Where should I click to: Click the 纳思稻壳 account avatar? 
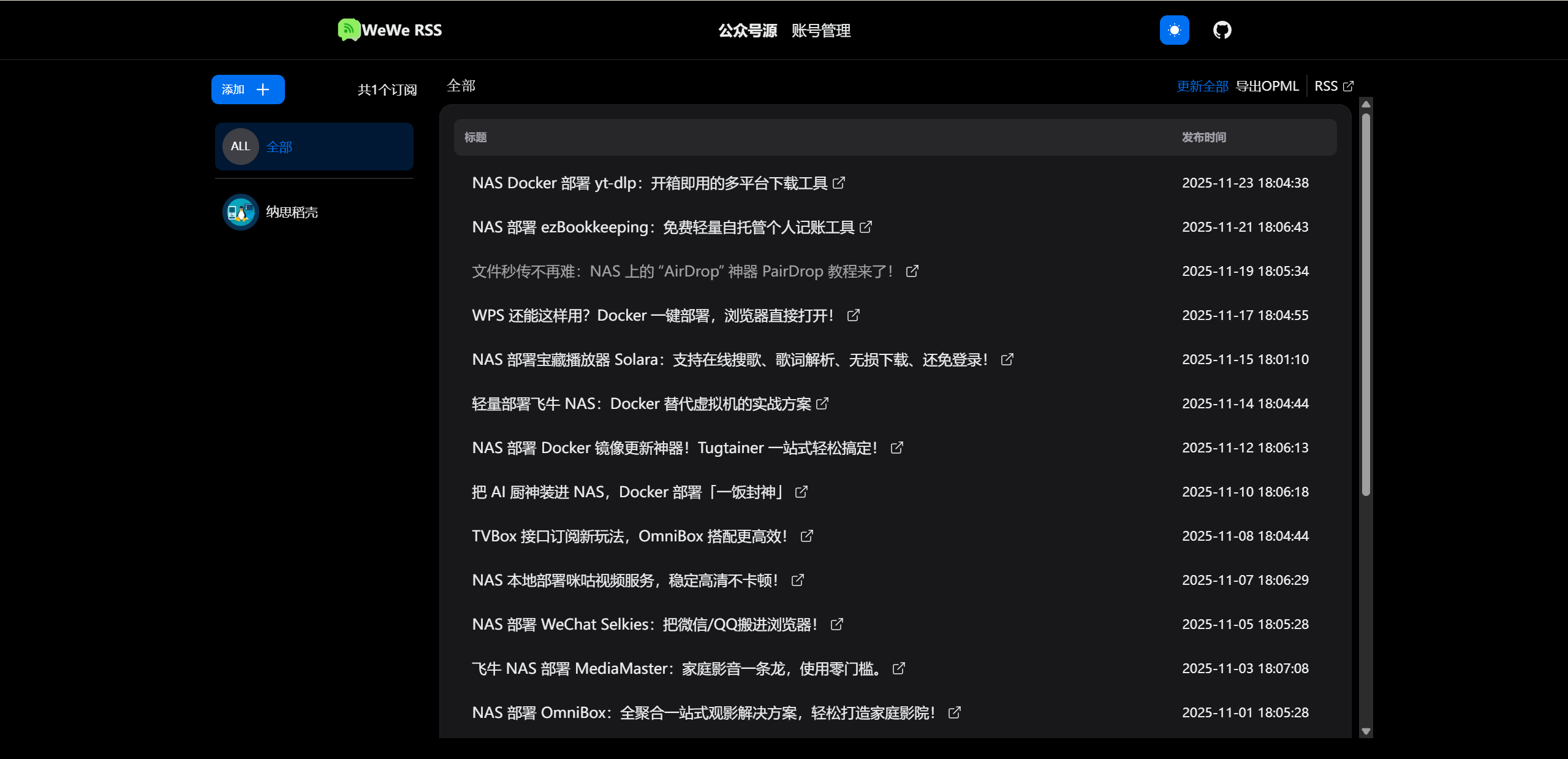pyautogui.click(x=240, y=212)
